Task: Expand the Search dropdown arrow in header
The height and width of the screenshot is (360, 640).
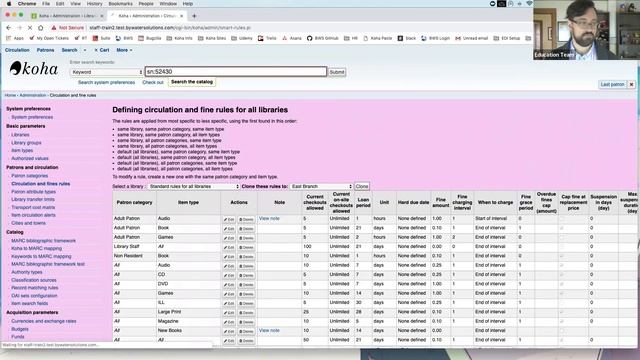Action: [85, 50]
